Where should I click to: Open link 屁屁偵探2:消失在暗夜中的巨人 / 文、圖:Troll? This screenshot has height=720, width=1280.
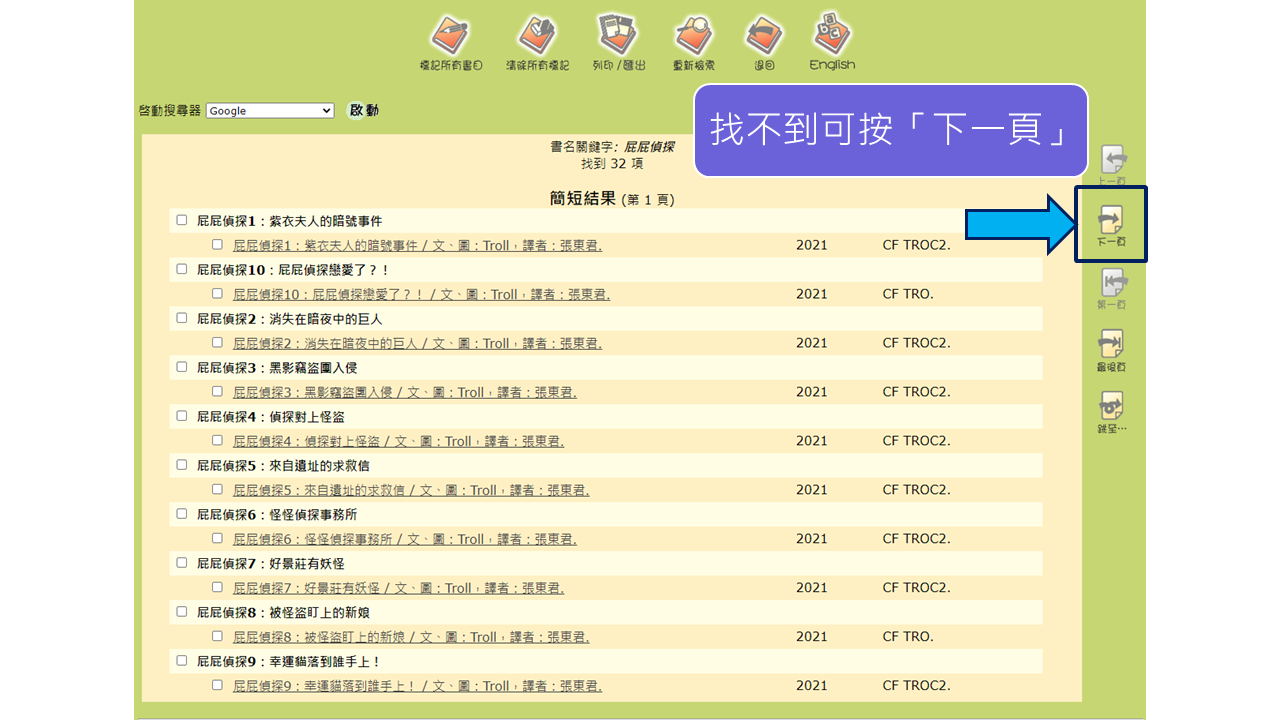[417, 343]
